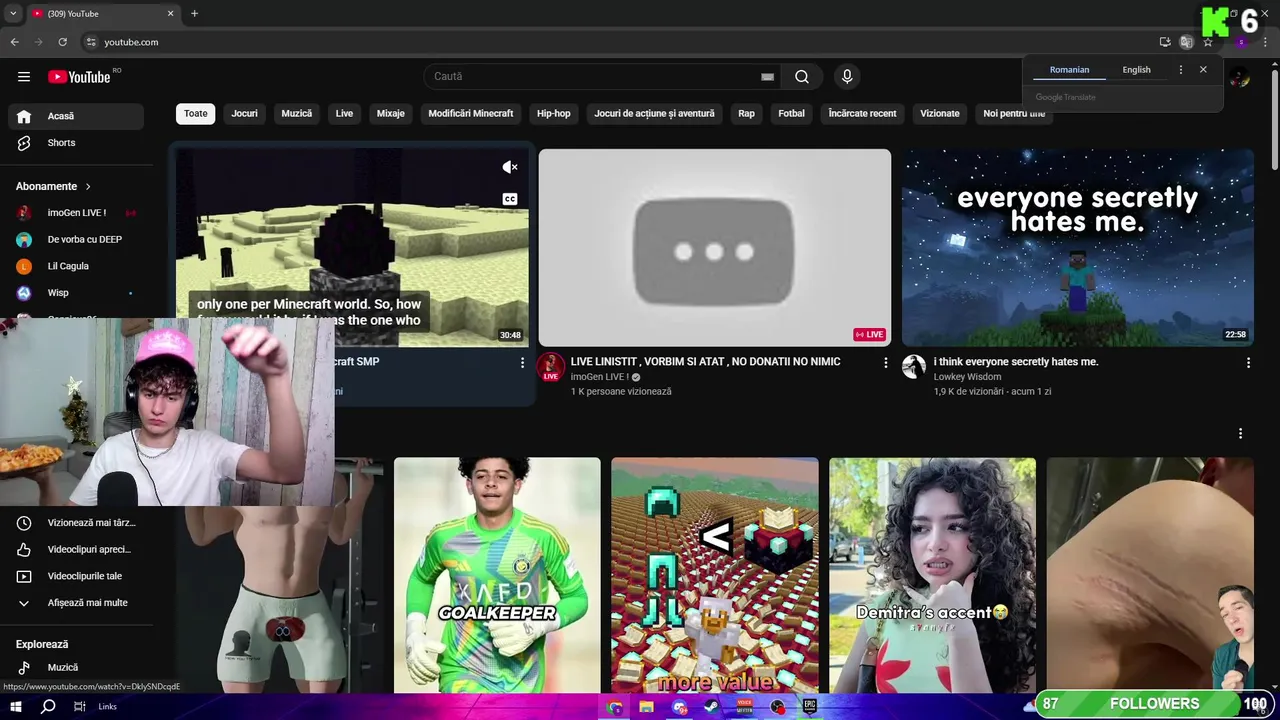Expand the Abonamente section arrow
Screen dimensions: 1280x720
pyautogui.click(x=88, y=187)
